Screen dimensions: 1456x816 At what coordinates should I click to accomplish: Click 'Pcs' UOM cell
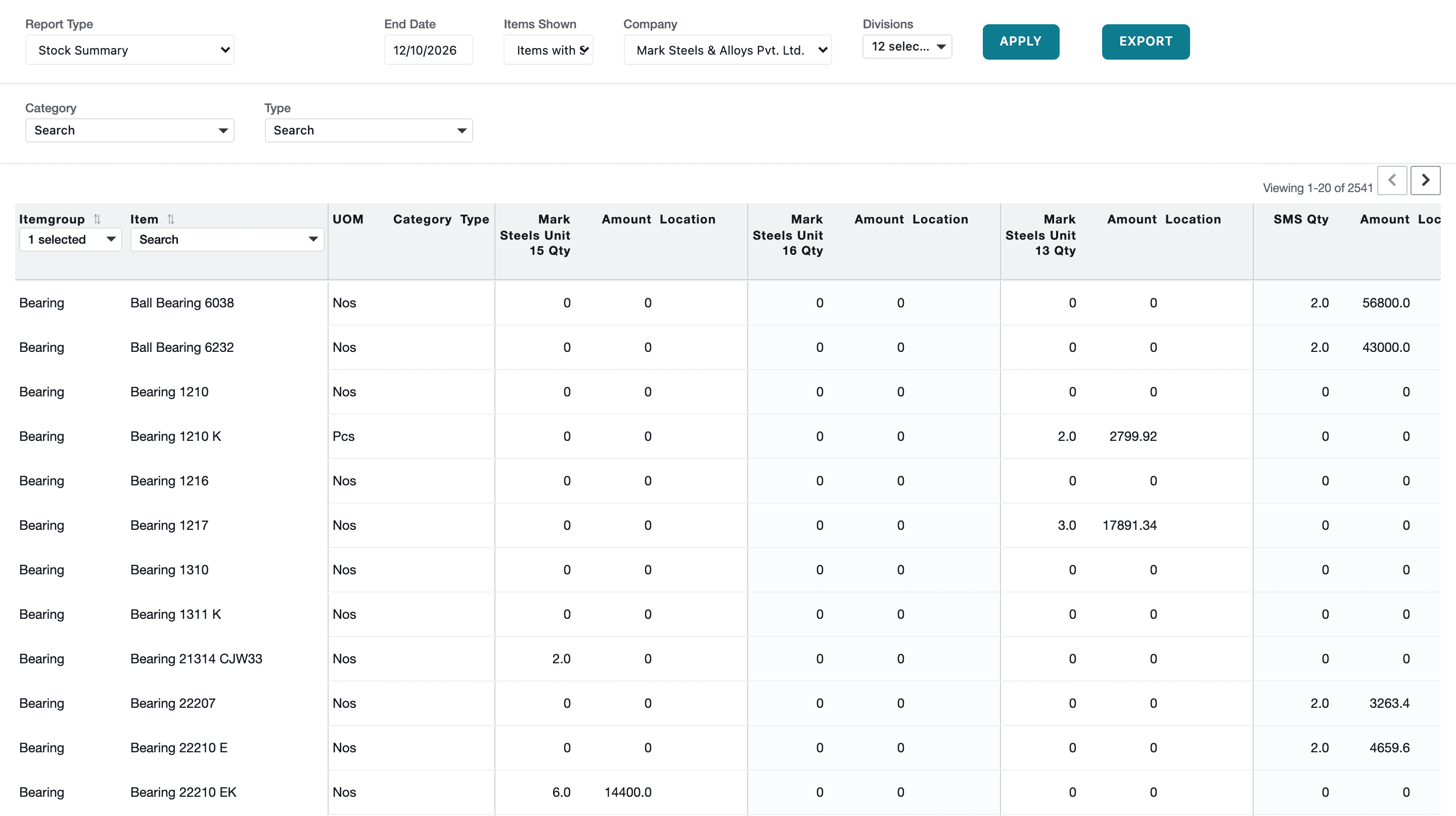coord(344,436)
